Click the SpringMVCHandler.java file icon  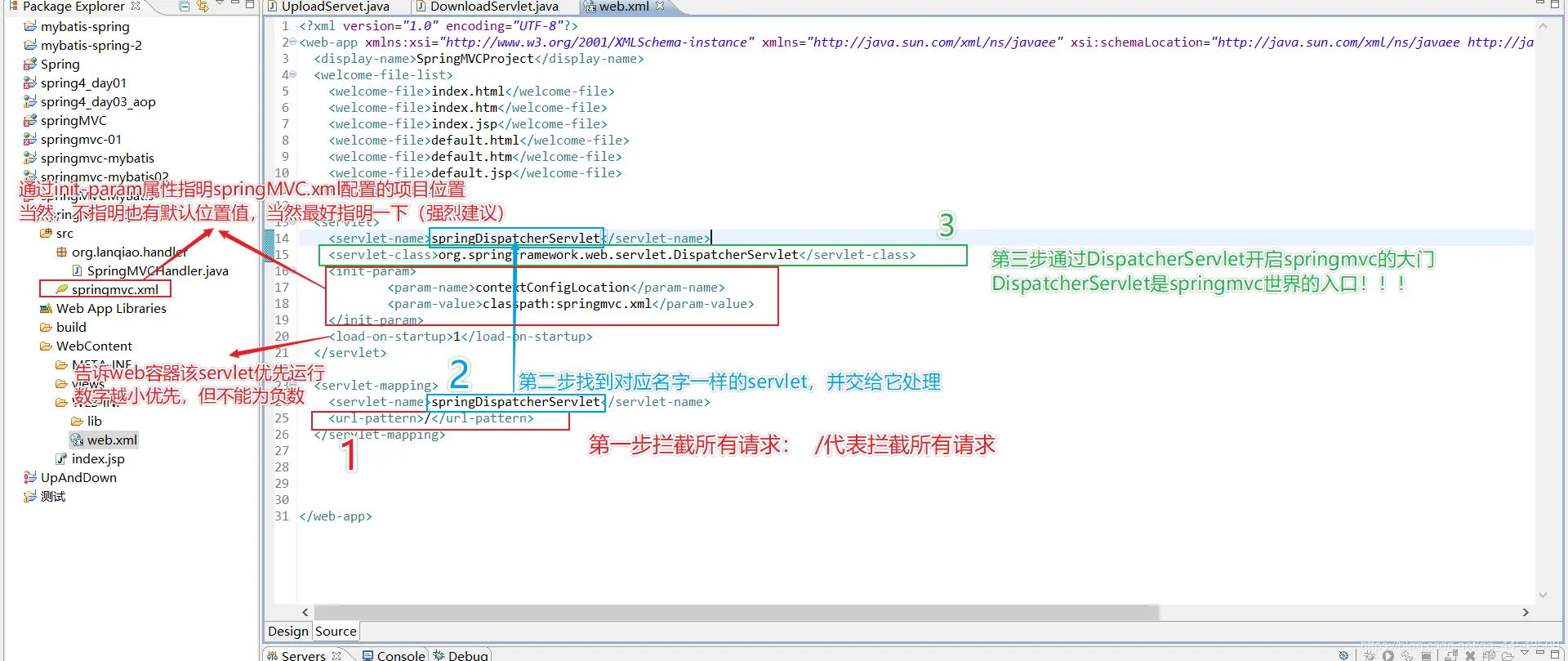[x=77, y=270]
